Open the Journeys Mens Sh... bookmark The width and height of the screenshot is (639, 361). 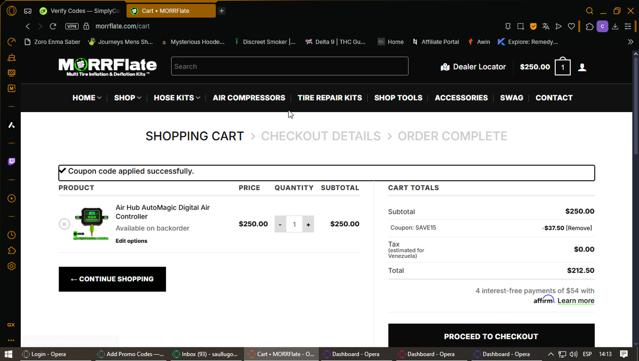(121, 42)
